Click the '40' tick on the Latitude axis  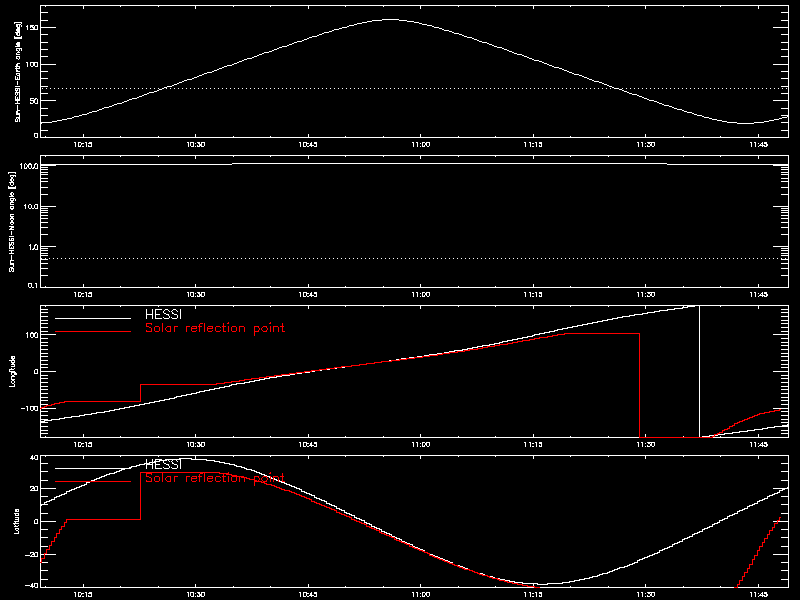pyautogui.click(x=34, y=458)
